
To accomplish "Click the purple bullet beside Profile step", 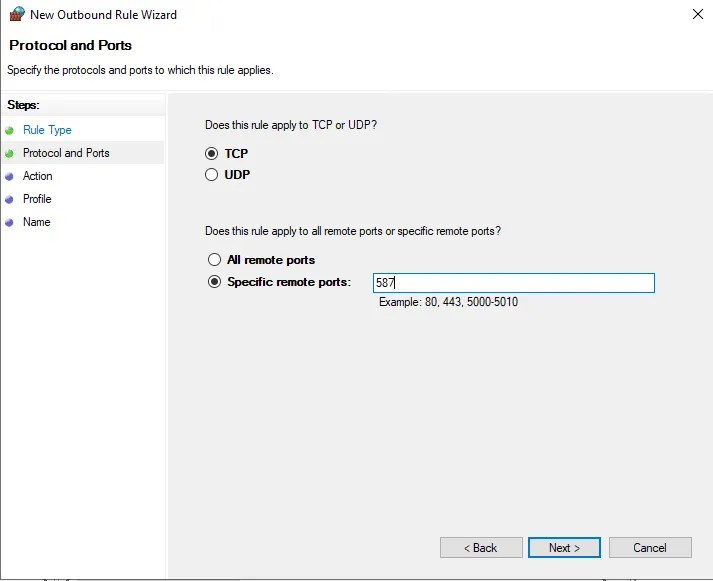I will point(10,199).
